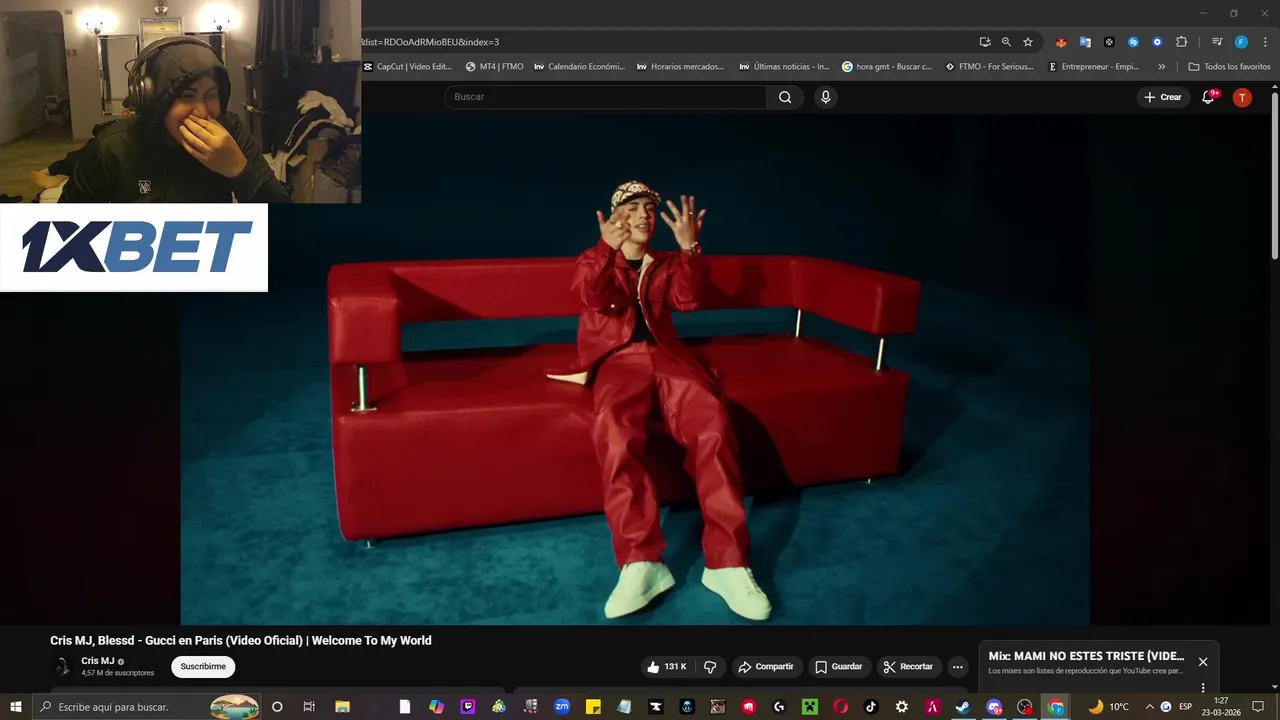Focus the YouTube Buscar search field

click(x=605, y=97)
